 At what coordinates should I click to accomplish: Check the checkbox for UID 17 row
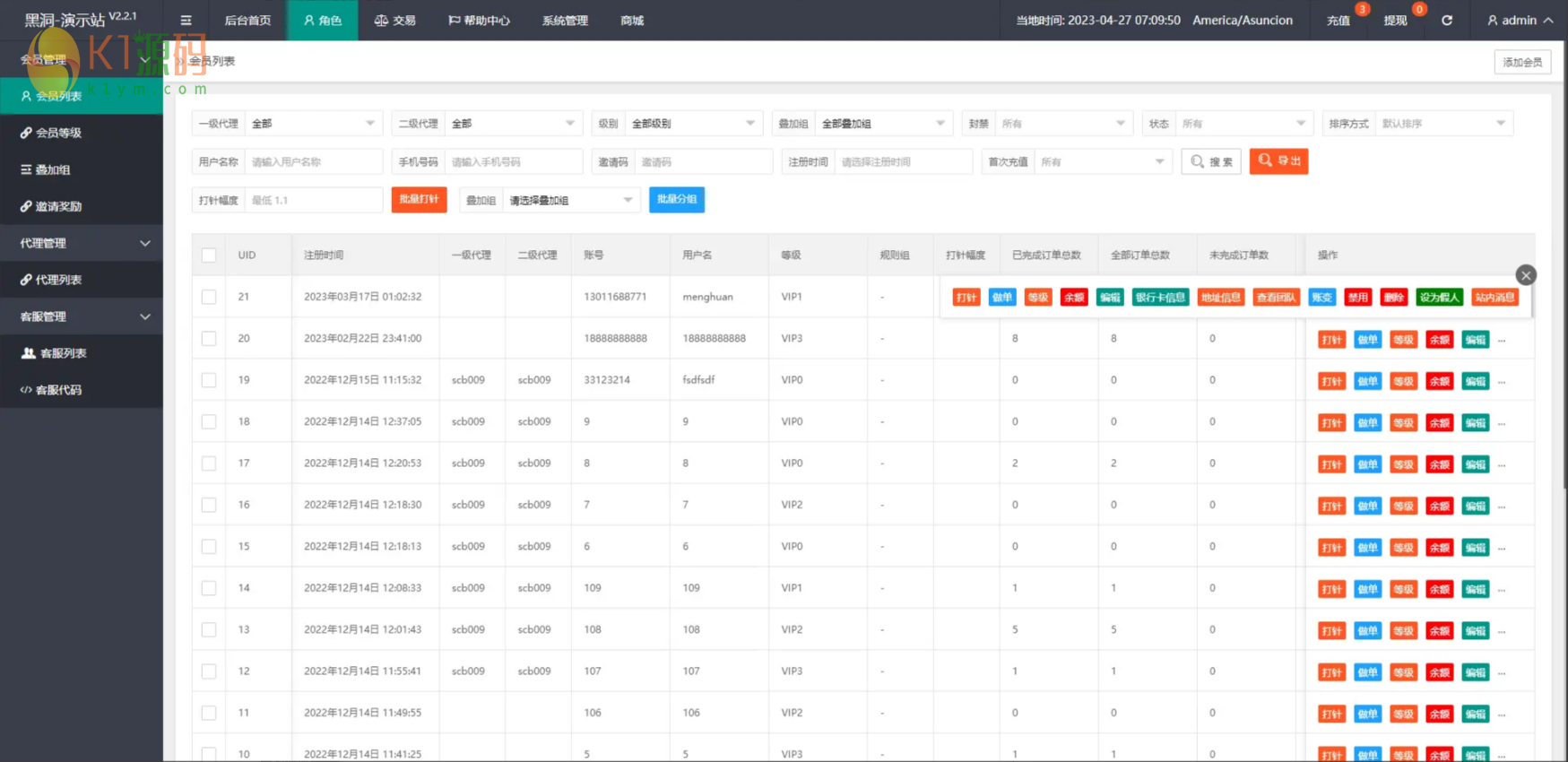(209, 463)
